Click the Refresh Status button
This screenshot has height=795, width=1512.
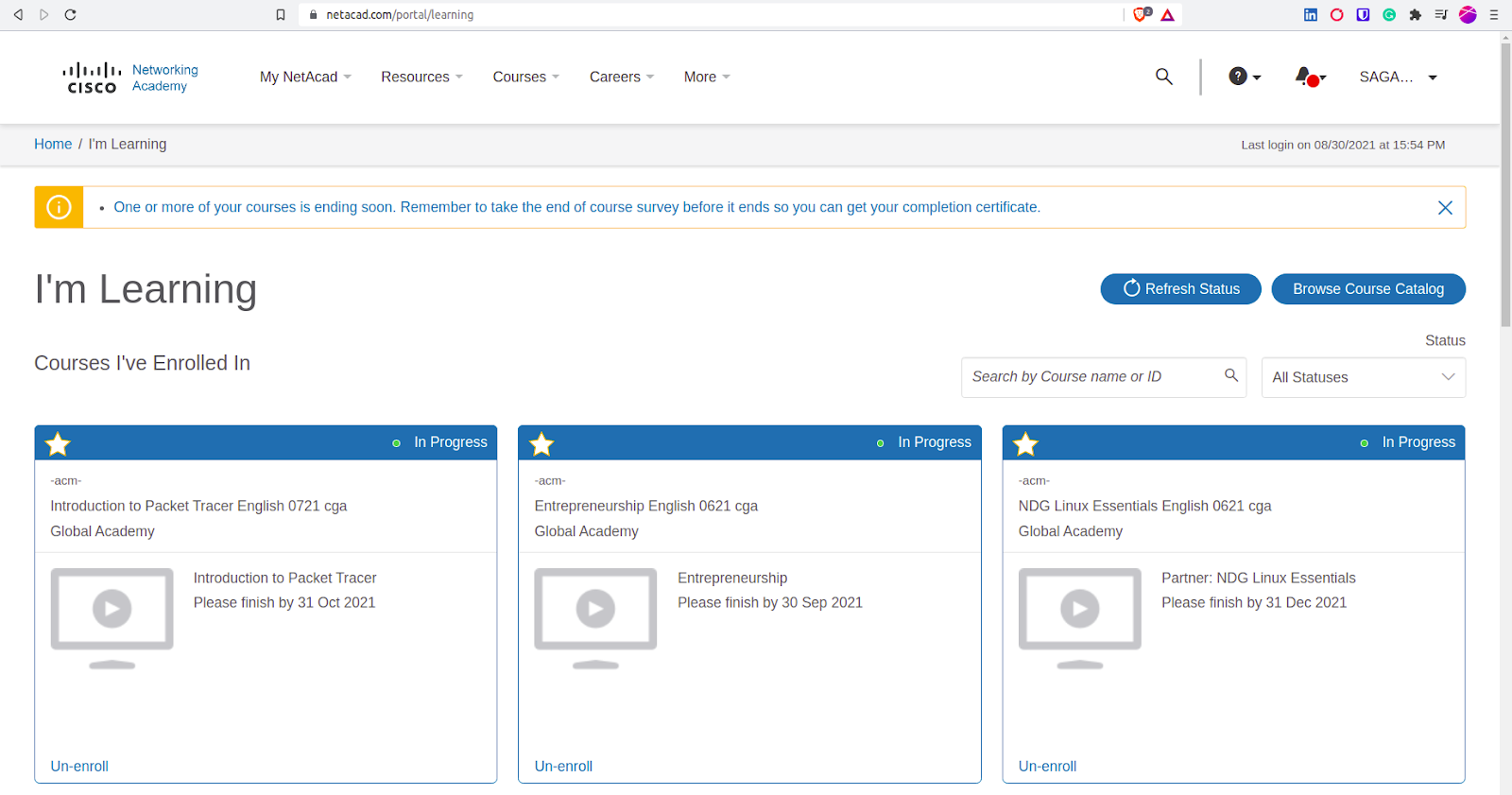click(1181, 289)
